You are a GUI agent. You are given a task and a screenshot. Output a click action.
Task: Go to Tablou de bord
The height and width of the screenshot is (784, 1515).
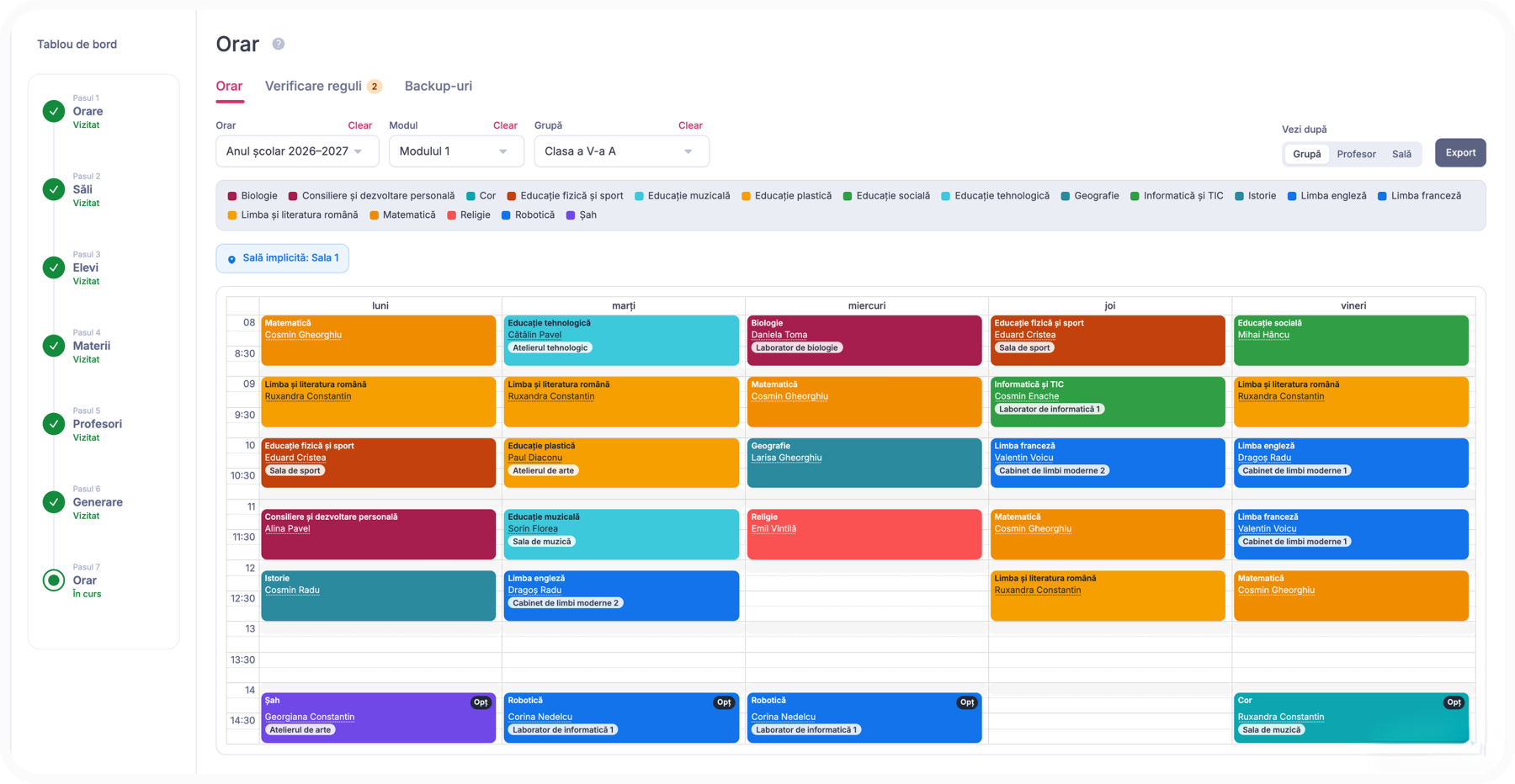[77, 44]
